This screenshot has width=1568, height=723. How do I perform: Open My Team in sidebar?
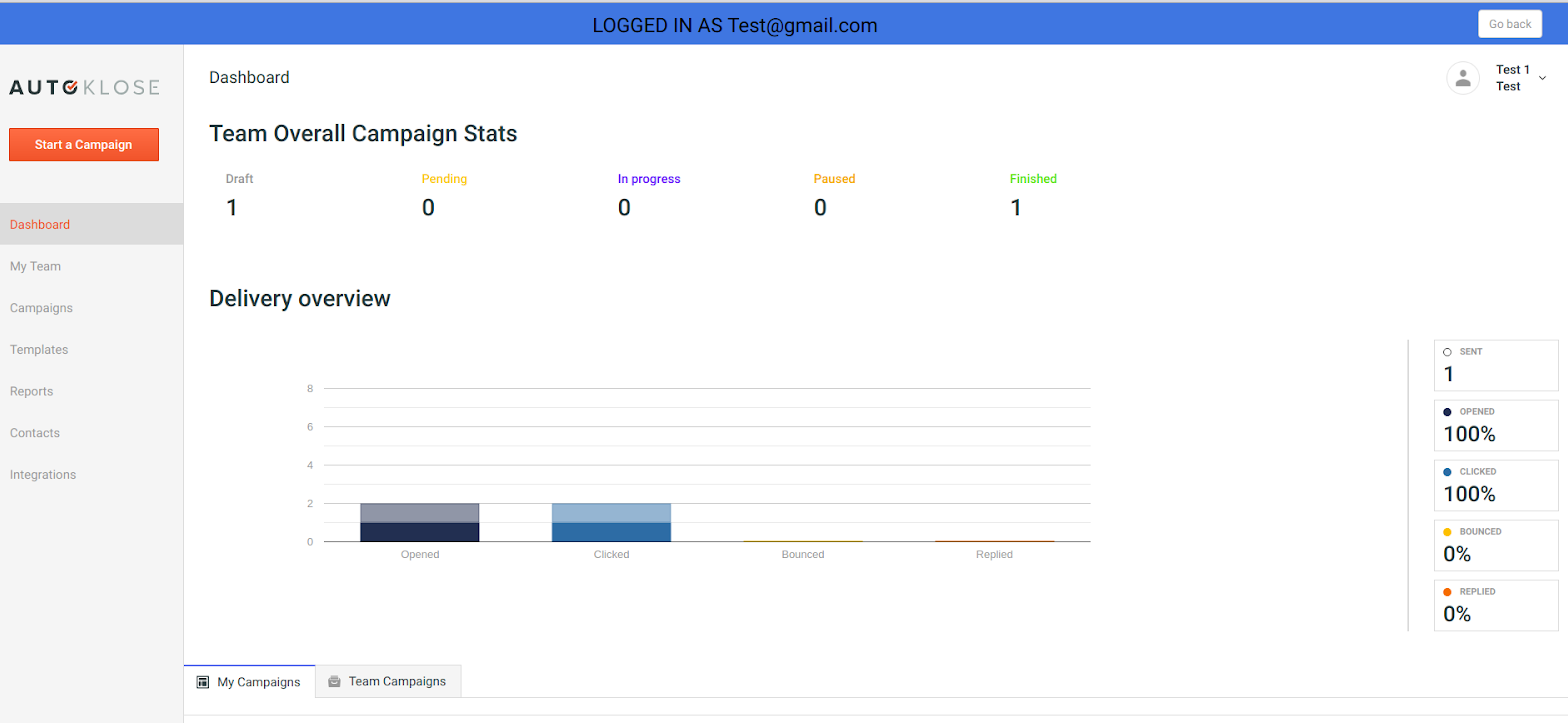92,266
